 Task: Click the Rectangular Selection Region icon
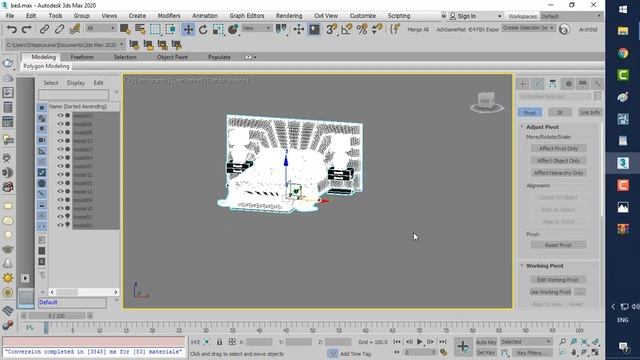tap(155, 29)
